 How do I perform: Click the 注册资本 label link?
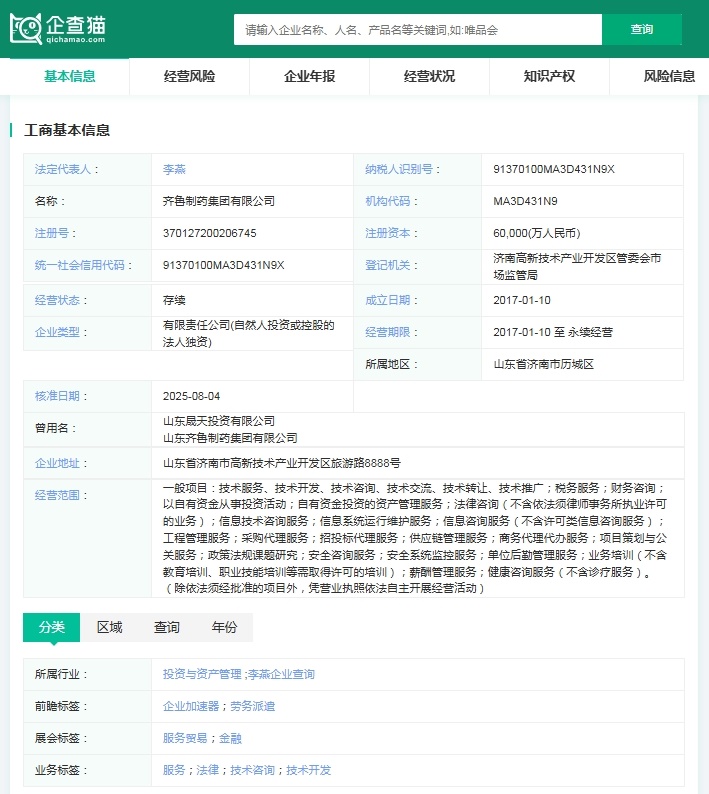point(387,233)
